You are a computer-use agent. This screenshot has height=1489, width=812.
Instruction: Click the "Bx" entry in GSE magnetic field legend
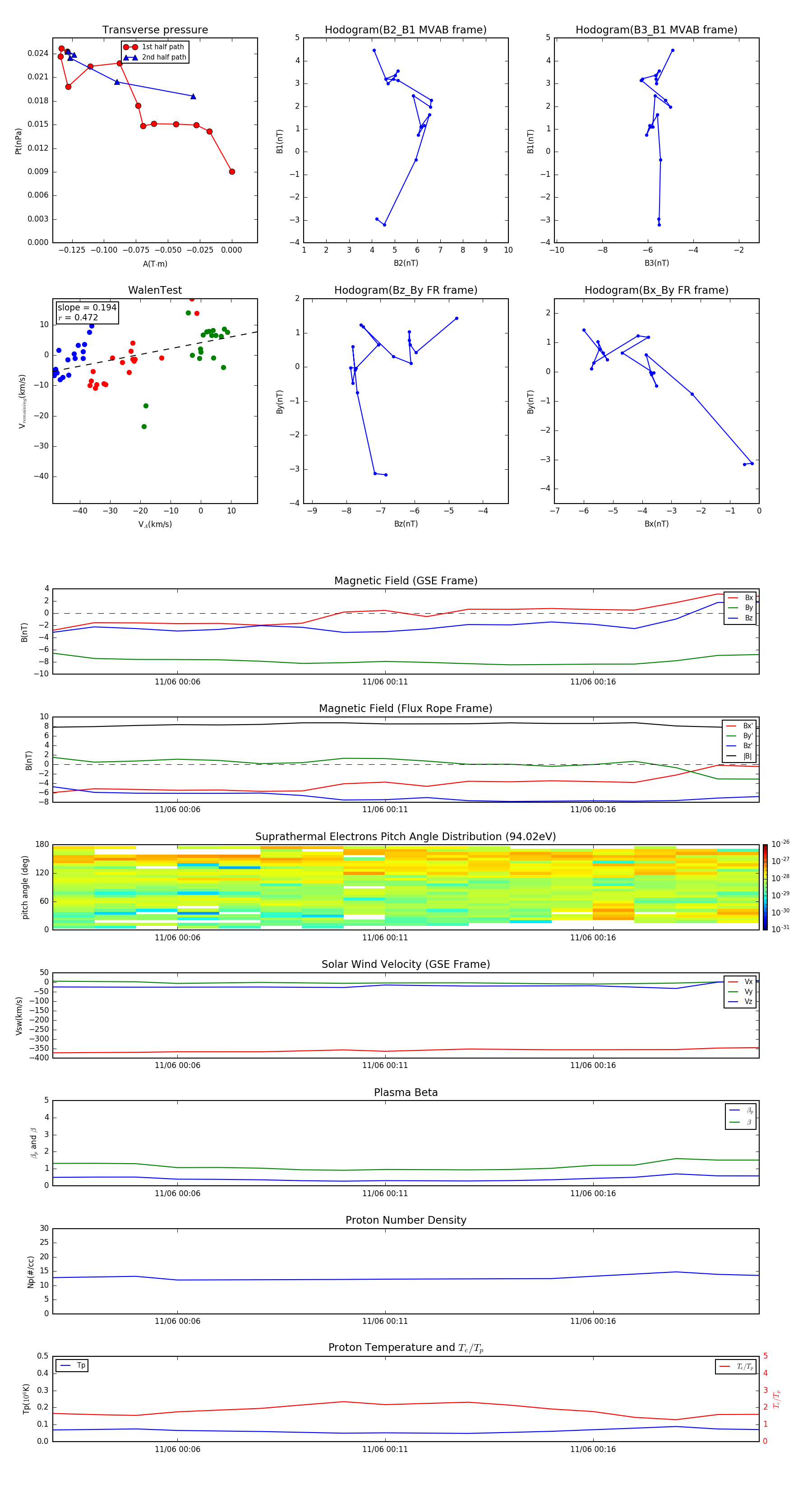tap(740, 598)
